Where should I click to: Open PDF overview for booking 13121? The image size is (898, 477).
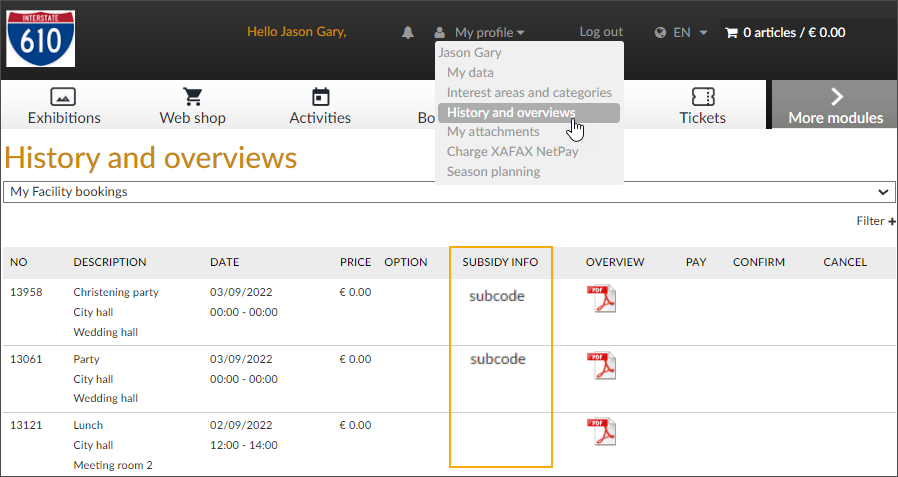[601, 432]
